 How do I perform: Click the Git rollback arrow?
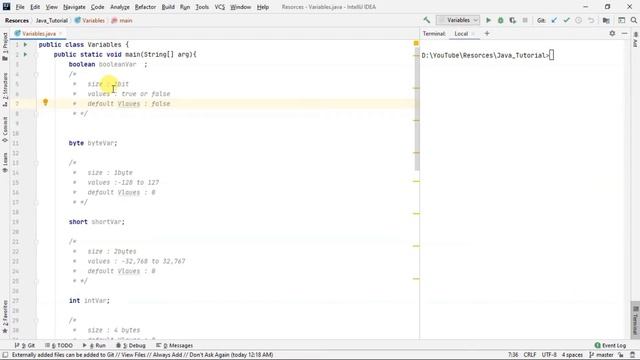[x=591, y=20]
